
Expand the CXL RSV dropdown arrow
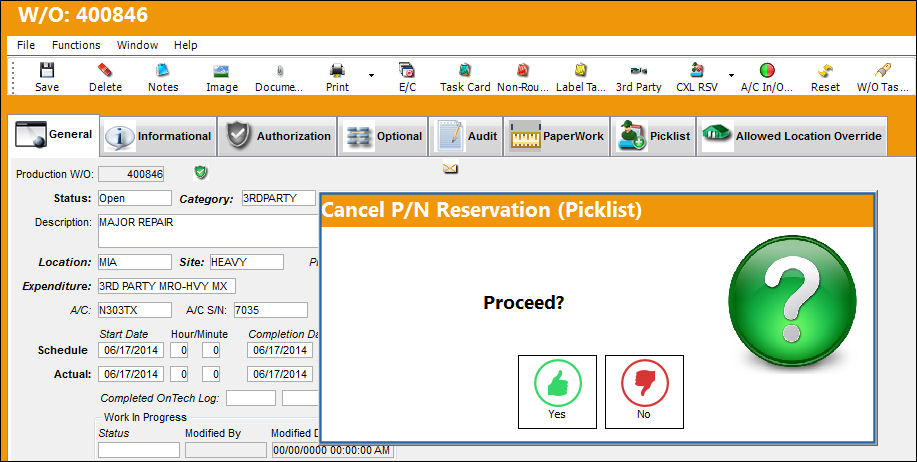click(732, 75)
